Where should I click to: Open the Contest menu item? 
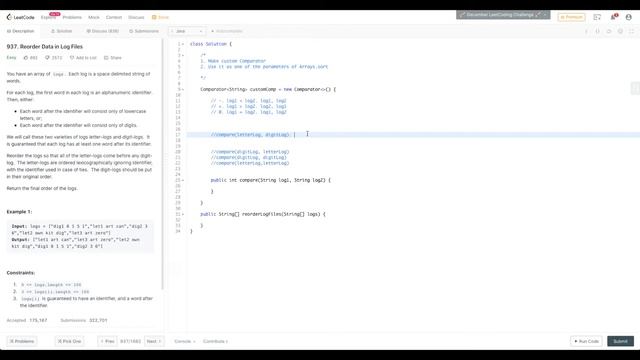coord(114,17)
